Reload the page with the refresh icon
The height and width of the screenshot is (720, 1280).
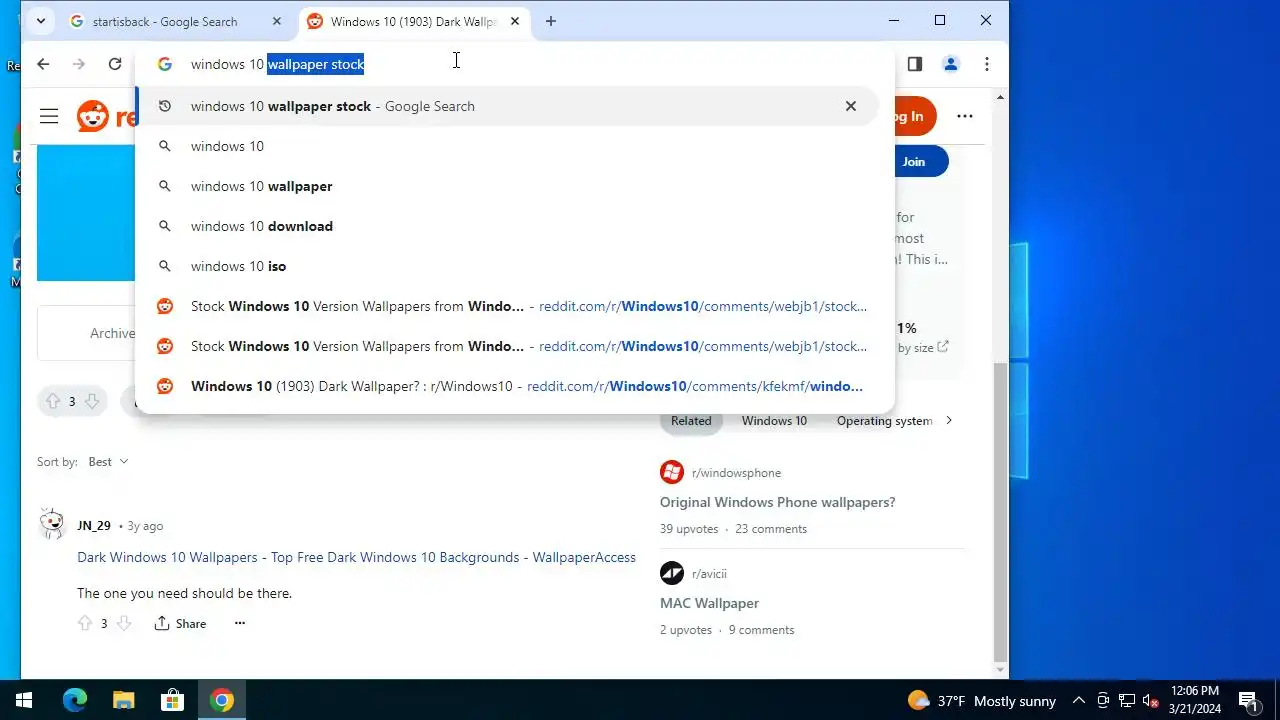115,64
